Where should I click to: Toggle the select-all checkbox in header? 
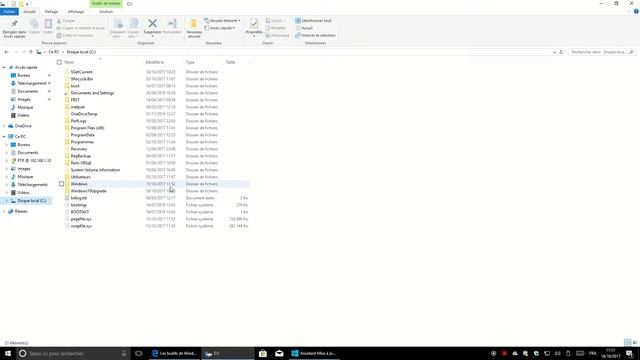(x=59, y=62)
